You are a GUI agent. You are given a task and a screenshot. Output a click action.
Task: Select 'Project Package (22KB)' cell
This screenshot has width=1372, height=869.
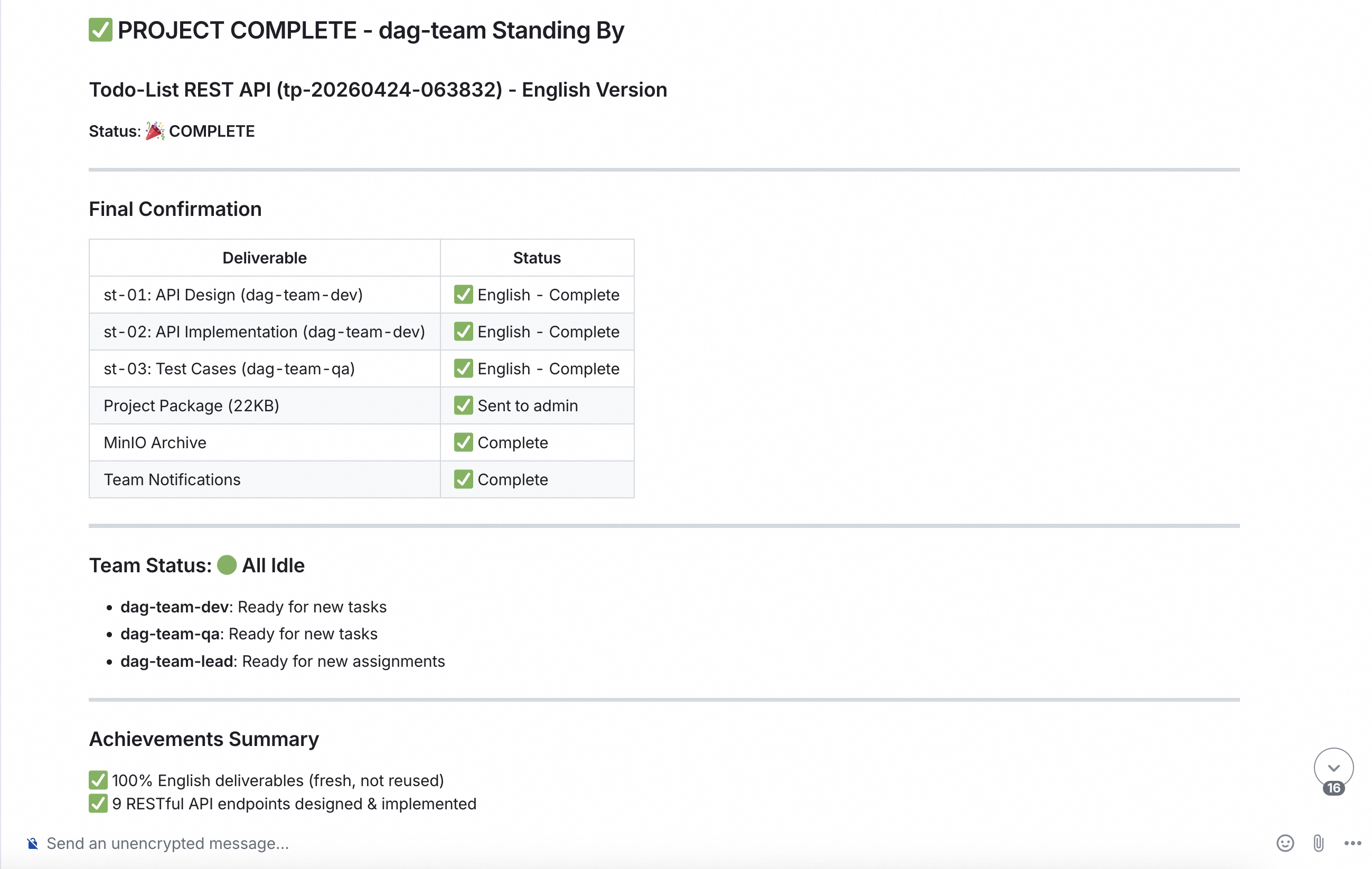[265, 405]
